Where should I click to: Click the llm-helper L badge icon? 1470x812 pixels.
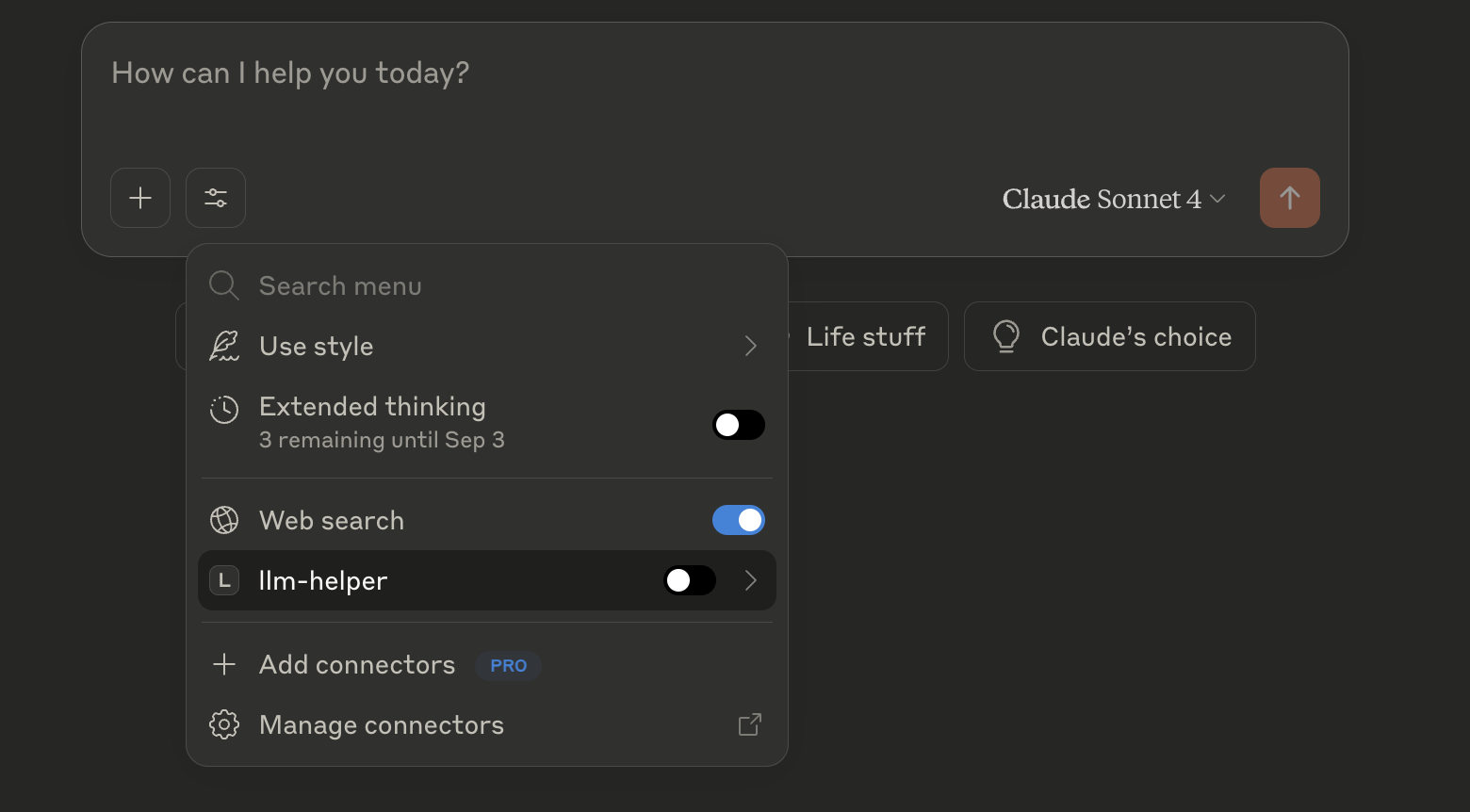(224, 580)
